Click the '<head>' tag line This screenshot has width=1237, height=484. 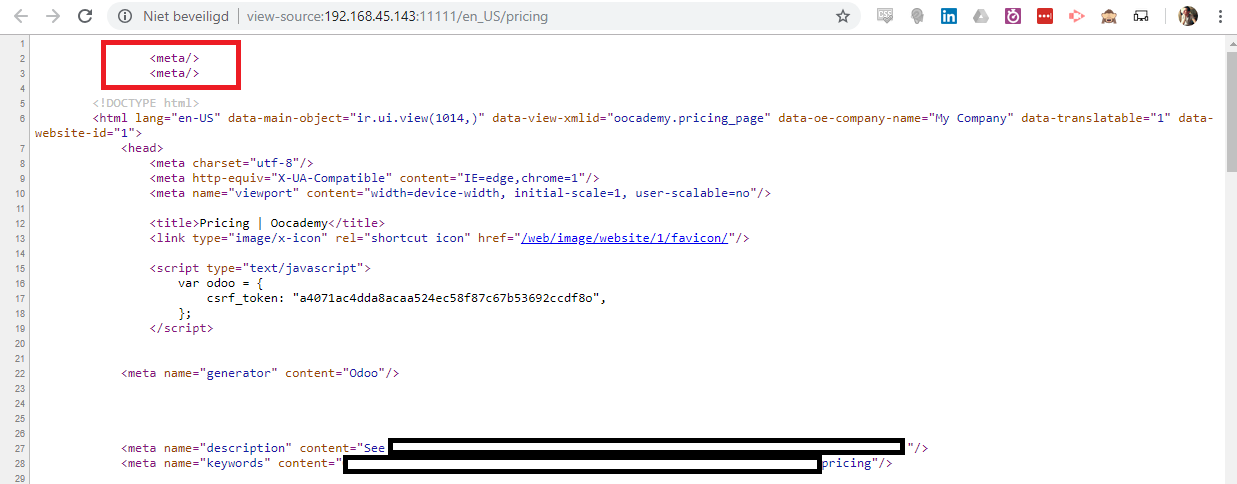(143, 148)
